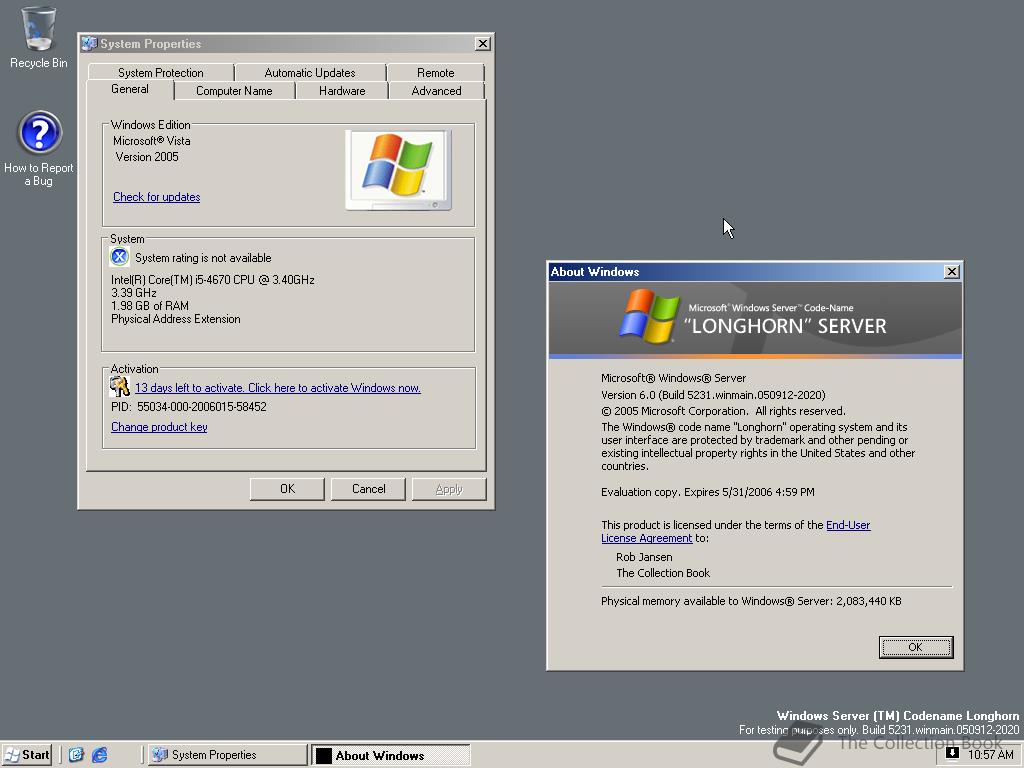Open the Recycle Bin desktop icon
The height and width of the screenshot is (768, 1024).
[x=39, y=38]
